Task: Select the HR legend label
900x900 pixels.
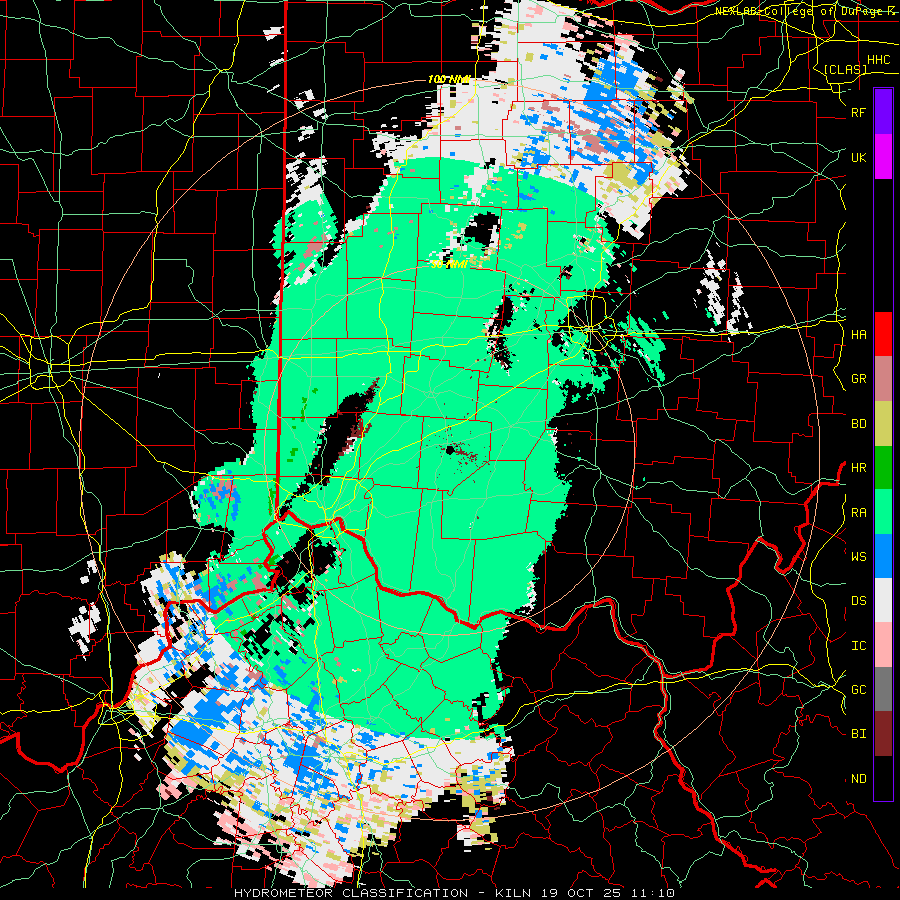Action: 859,468
